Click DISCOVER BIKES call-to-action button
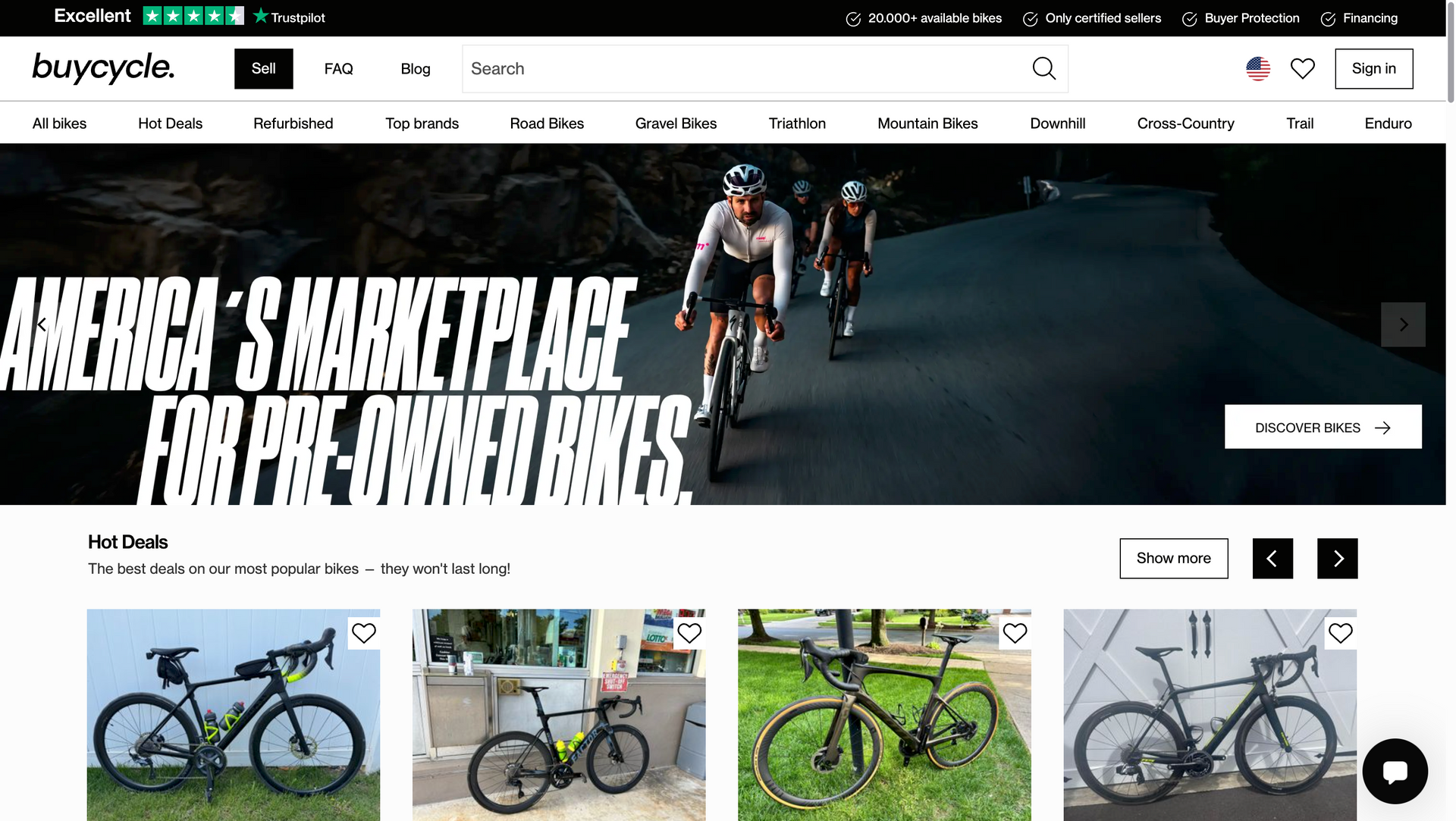 tap(1322, 426)
